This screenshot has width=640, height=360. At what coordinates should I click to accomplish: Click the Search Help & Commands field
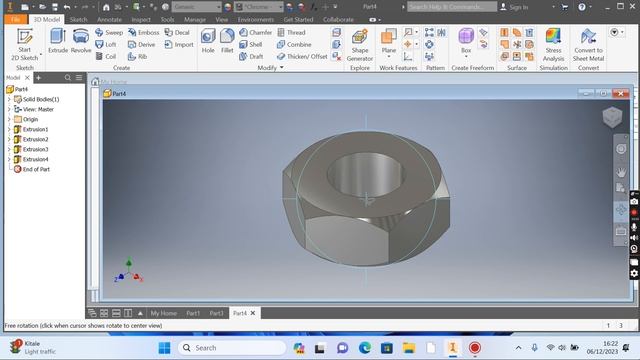(452, 7)
